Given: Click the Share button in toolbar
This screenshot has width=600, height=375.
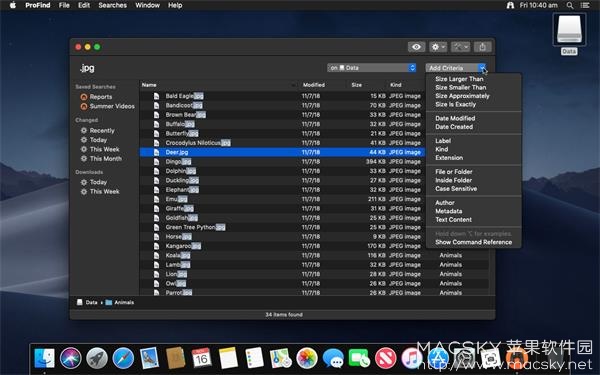Looking at the screenshot, I should point(483,47).
